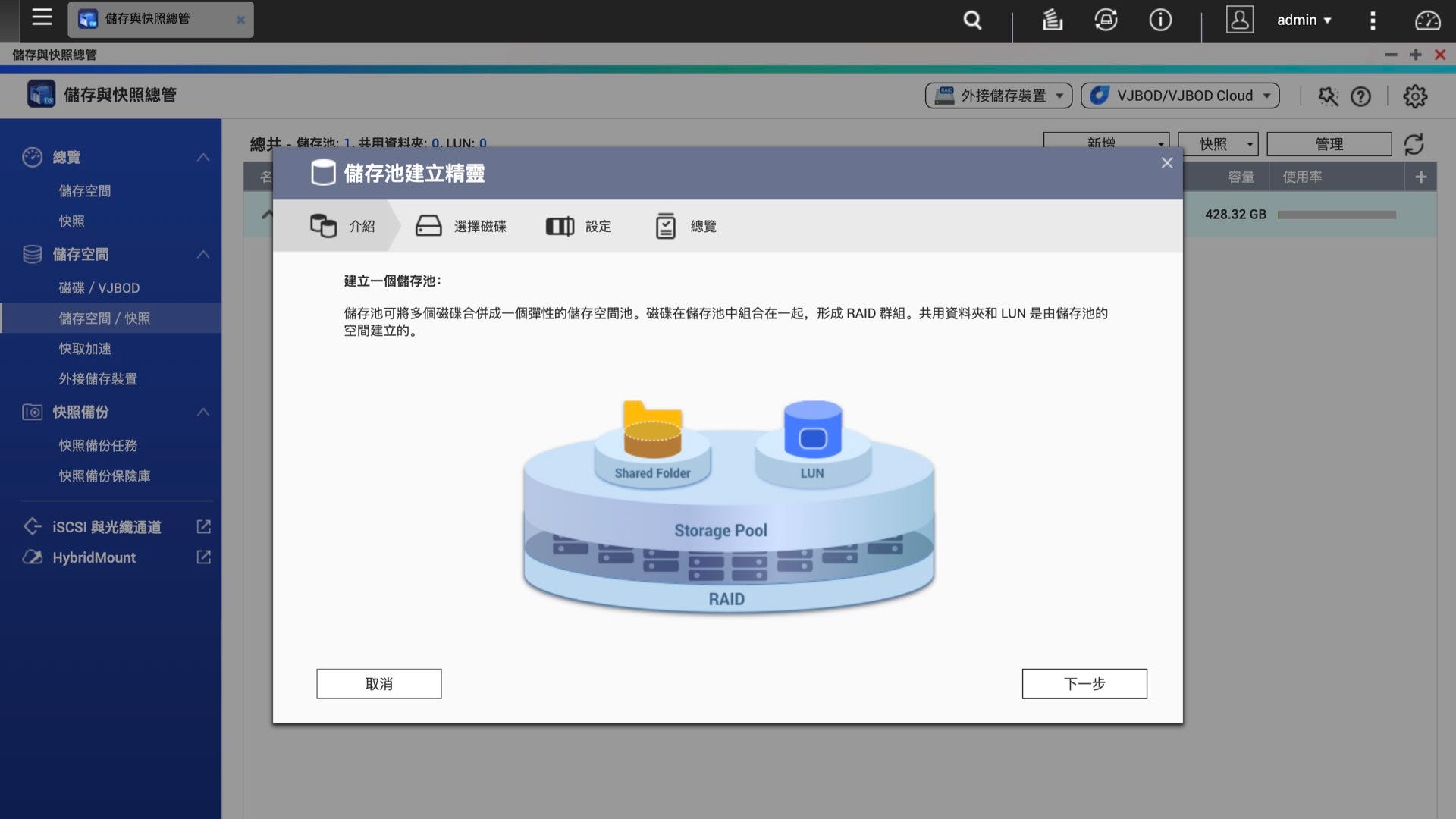Close the 儲存池建立精靈 dialog
Viewport: 1456px width, 819px height.
click(1167, 163)
